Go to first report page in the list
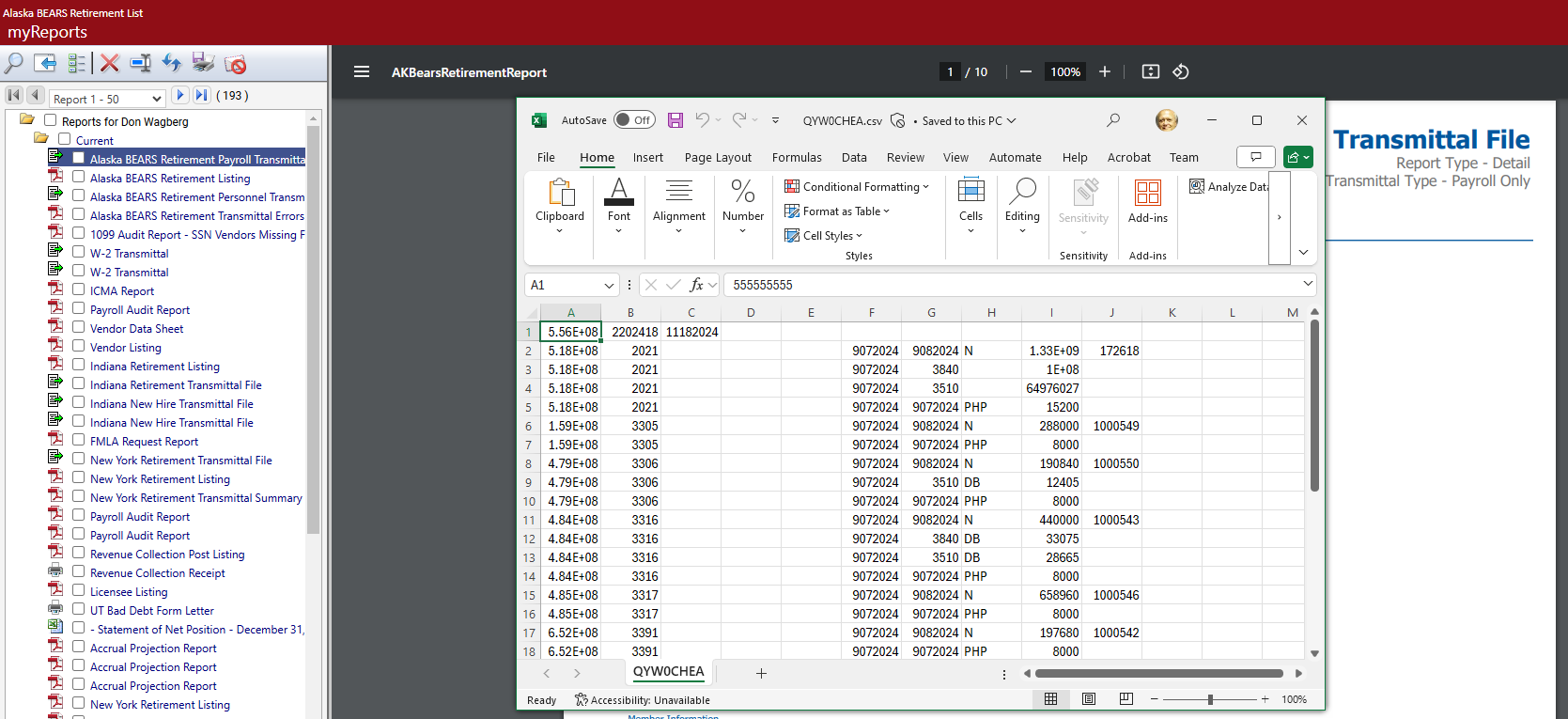The image size is (1568, 719). point(14,95)
